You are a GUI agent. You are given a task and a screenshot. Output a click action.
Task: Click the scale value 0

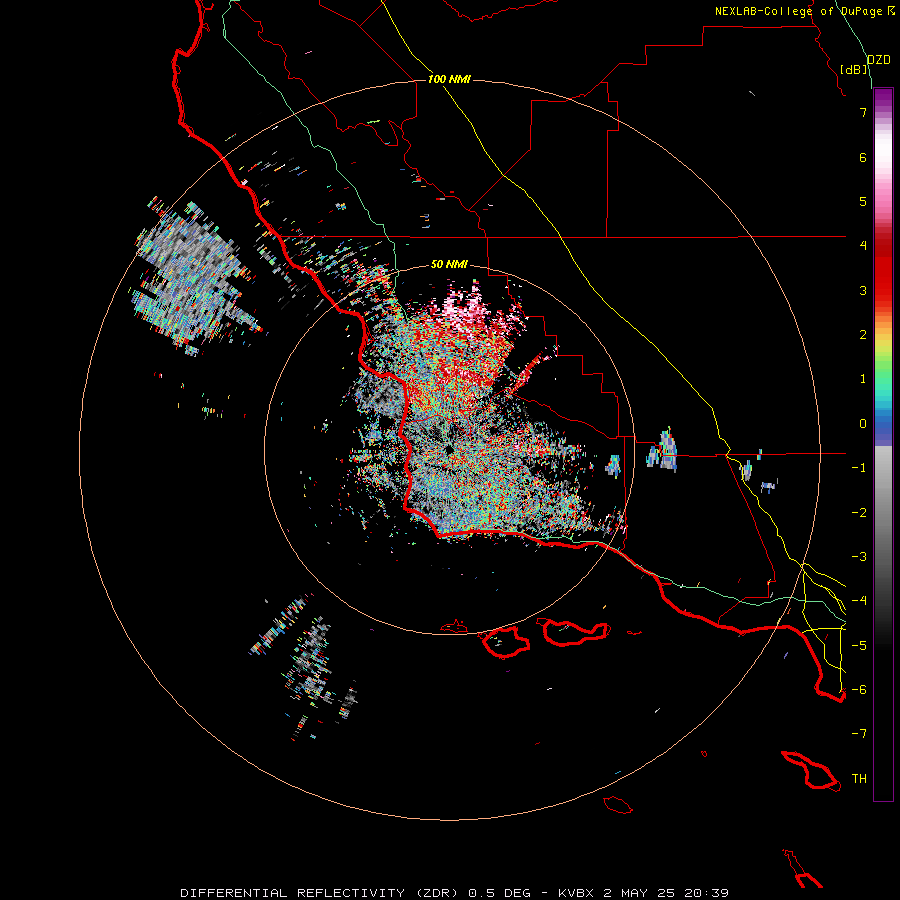[863, 424]
